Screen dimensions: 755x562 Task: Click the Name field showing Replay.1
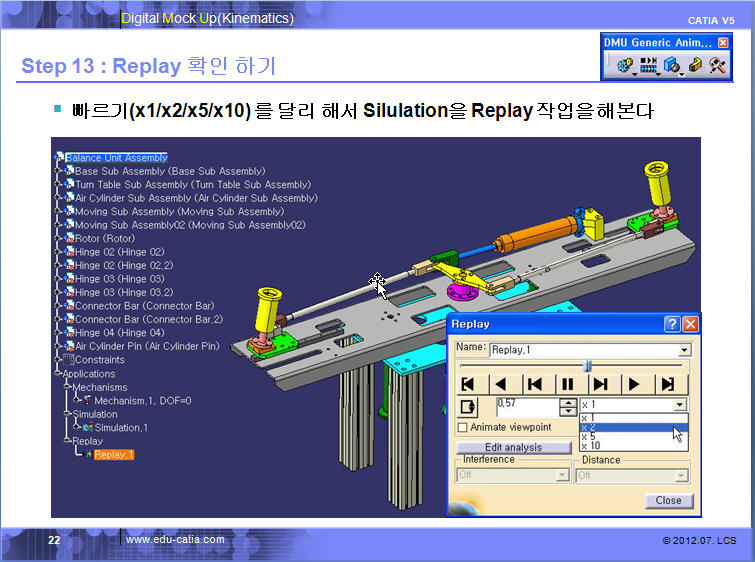(x=585, y=350)
